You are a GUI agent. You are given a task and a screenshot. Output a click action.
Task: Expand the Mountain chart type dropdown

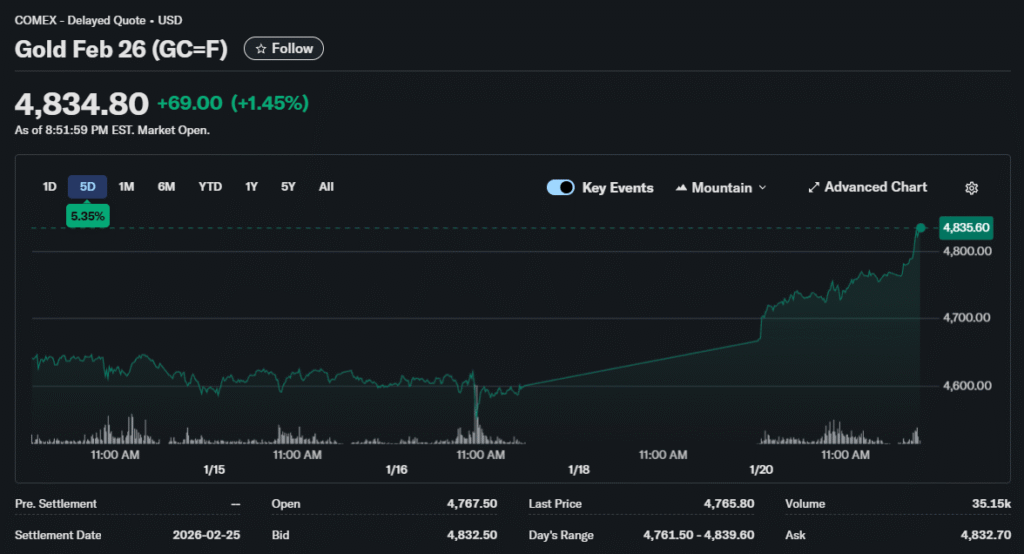coord(762,188)
